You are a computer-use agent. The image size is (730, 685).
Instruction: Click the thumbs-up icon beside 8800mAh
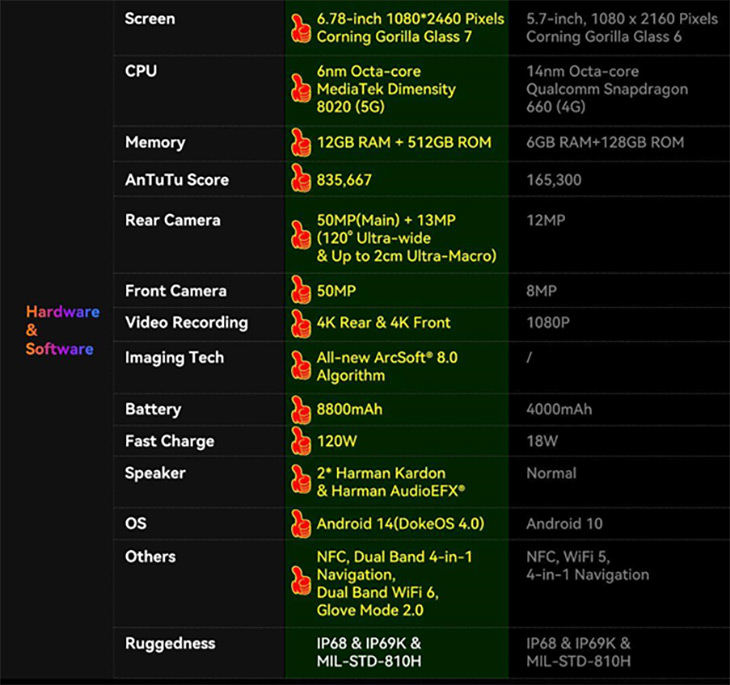pos(300,410)
